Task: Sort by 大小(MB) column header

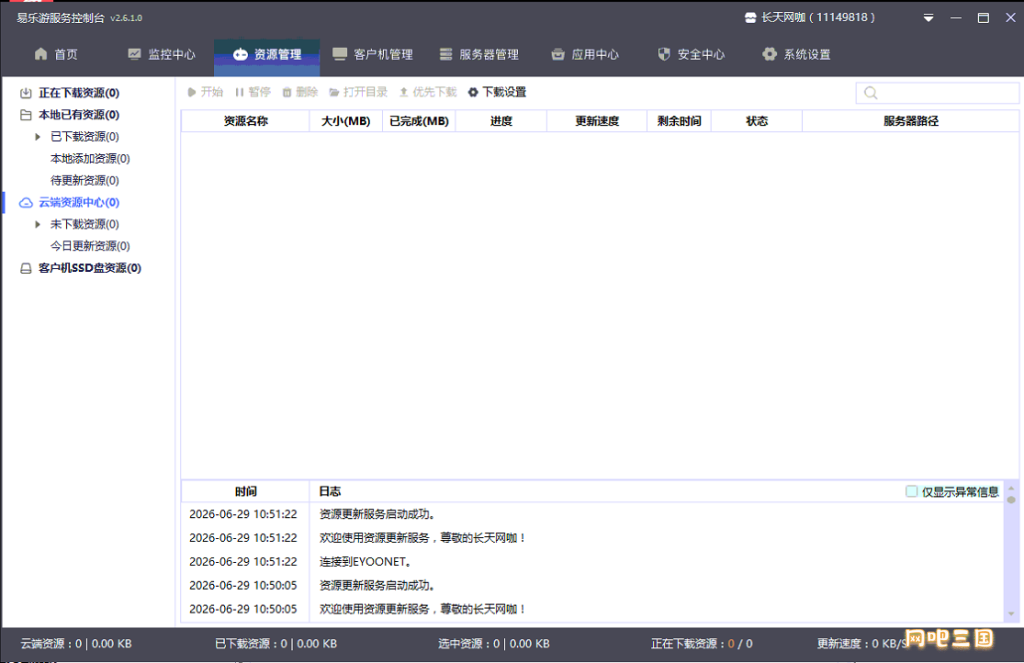Action: (x=345, y=121)
